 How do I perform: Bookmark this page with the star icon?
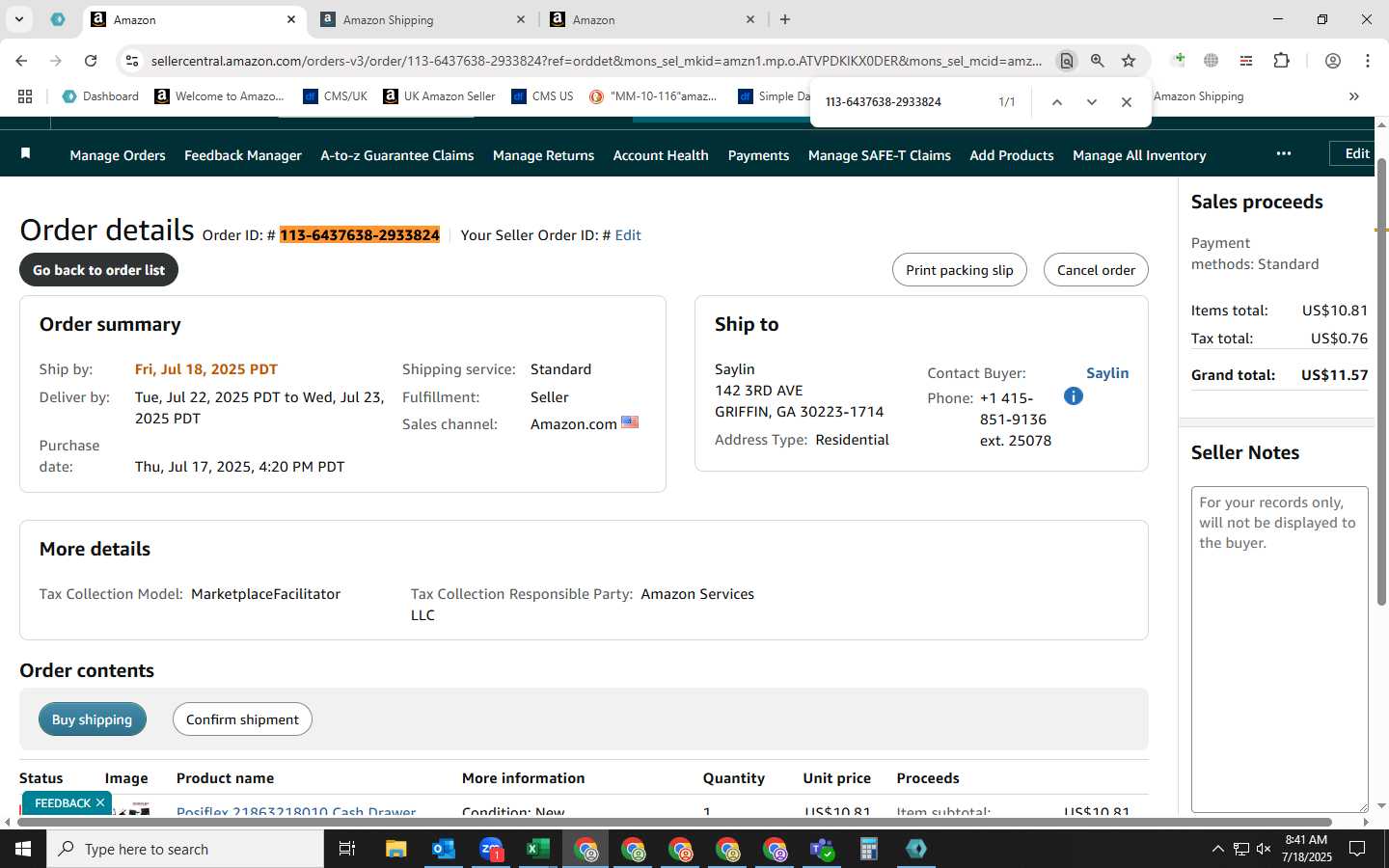(x=1129, y=61)
